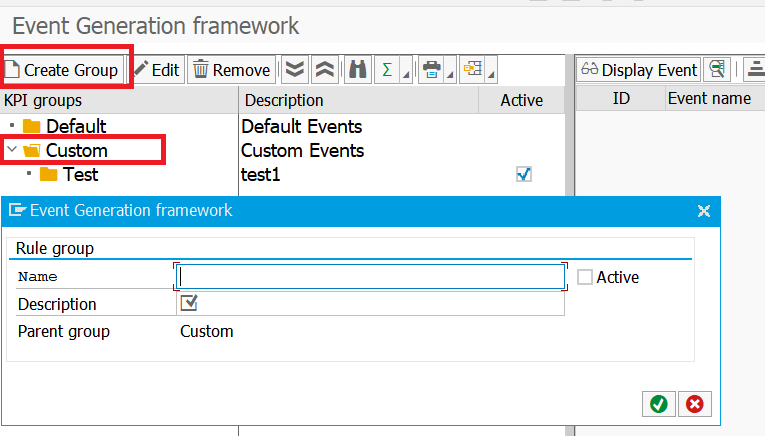Toggle the Active checkbox for Test row

click(523, 174)
